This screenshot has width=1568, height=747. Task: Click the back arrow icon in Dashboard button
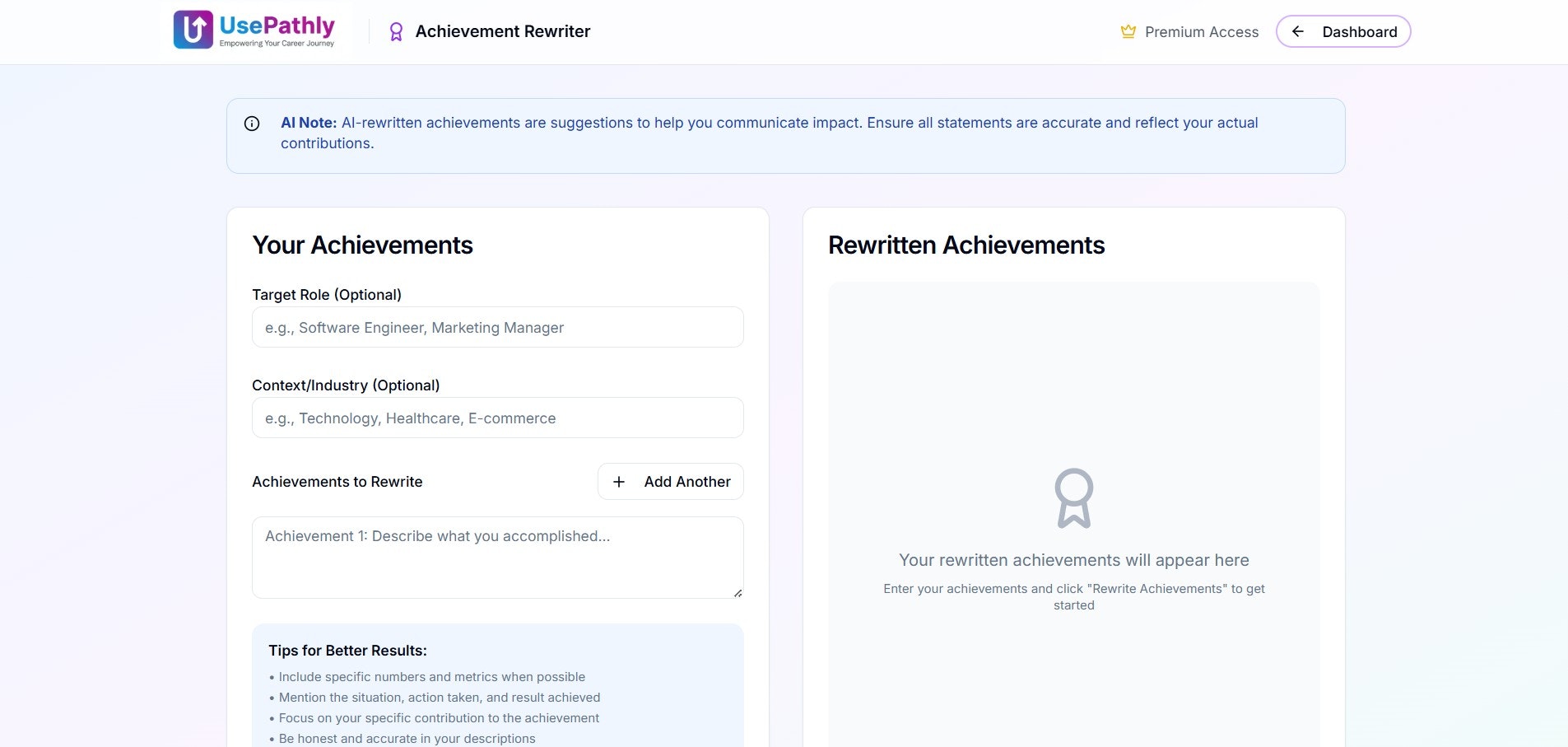pos(1298,31)
